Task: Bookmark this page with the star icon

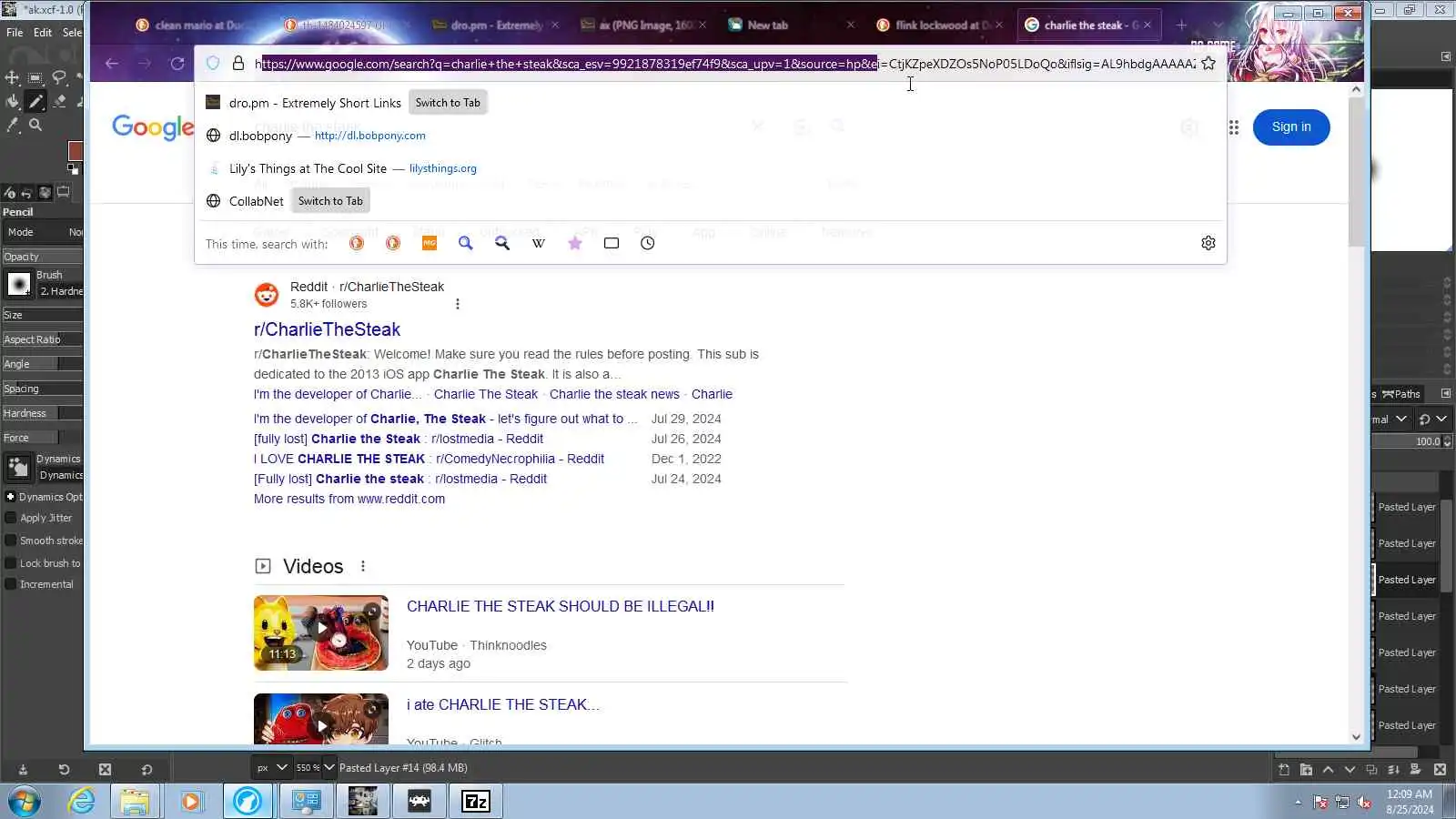Action: pos(1208,64)
